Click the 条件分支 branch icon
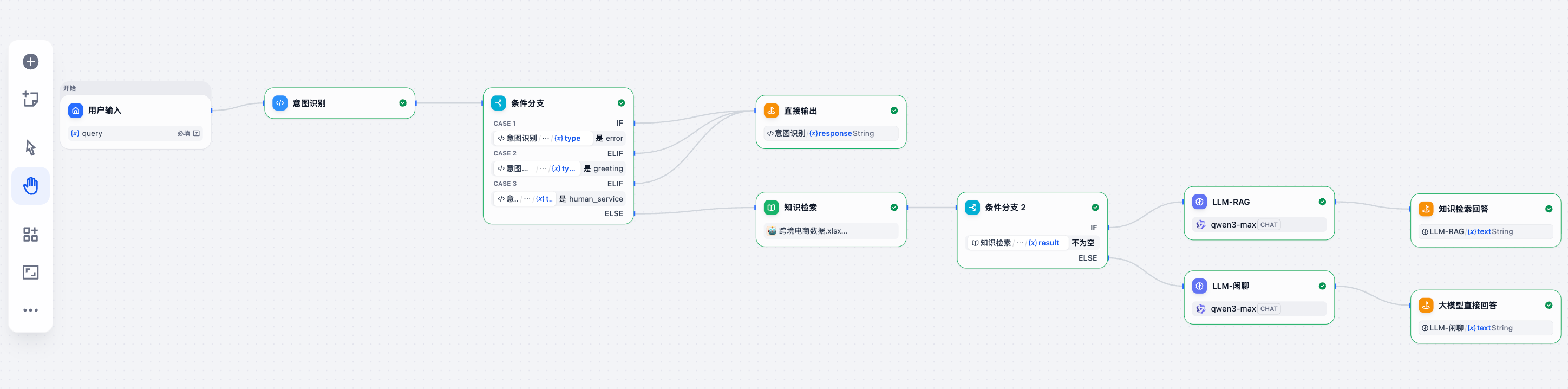The image size is (1568, 389). (x=499, y=103)
